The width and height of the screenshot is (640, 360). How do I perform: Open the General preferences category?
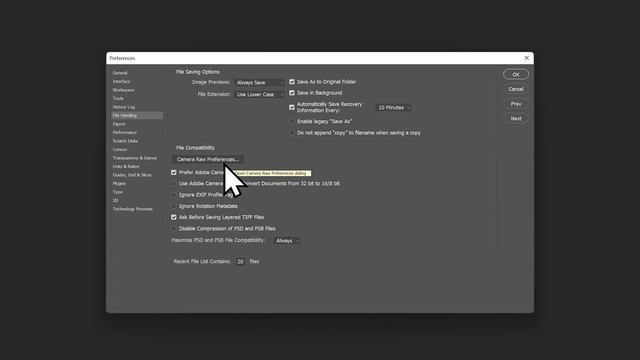pyautogui.click(x=120, y=73)
